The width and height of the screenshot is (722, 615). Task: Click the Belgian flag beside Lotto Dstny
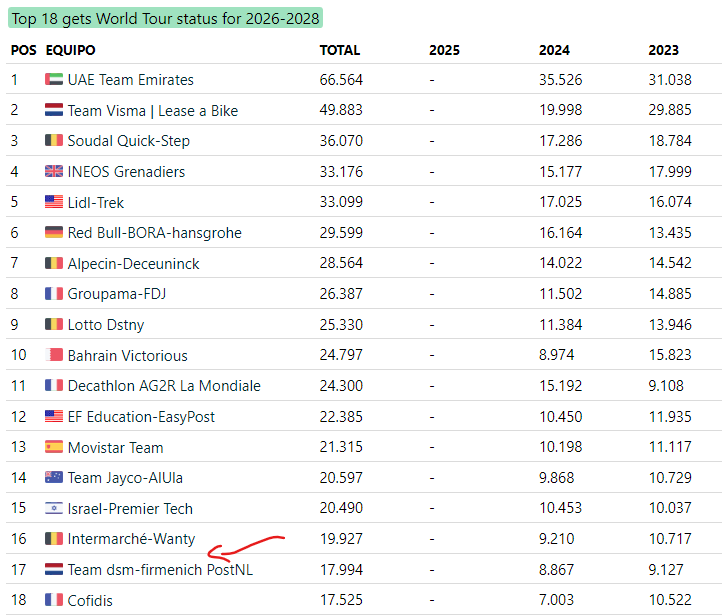click(x=54, y=324)
